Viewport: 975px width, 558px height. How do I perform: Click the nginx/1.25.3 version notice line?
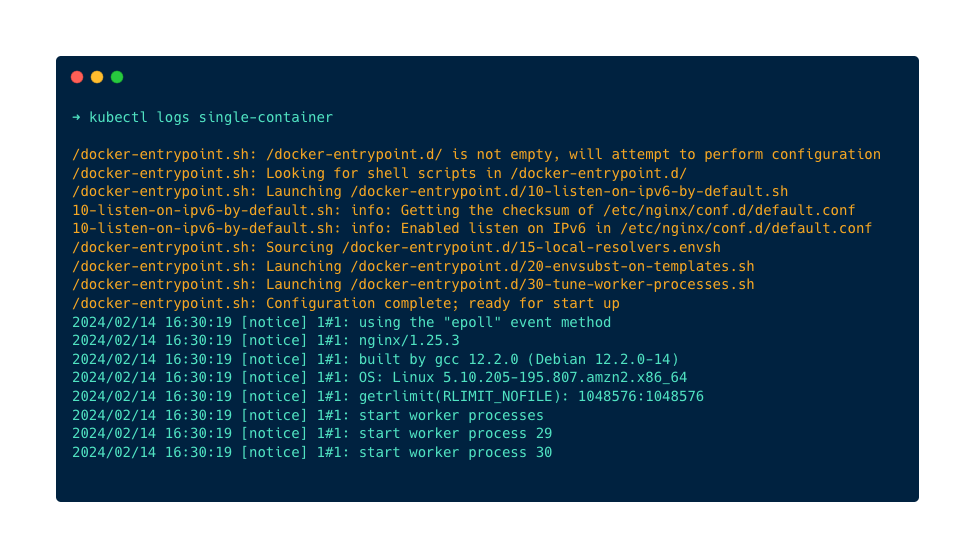point(266,341)
